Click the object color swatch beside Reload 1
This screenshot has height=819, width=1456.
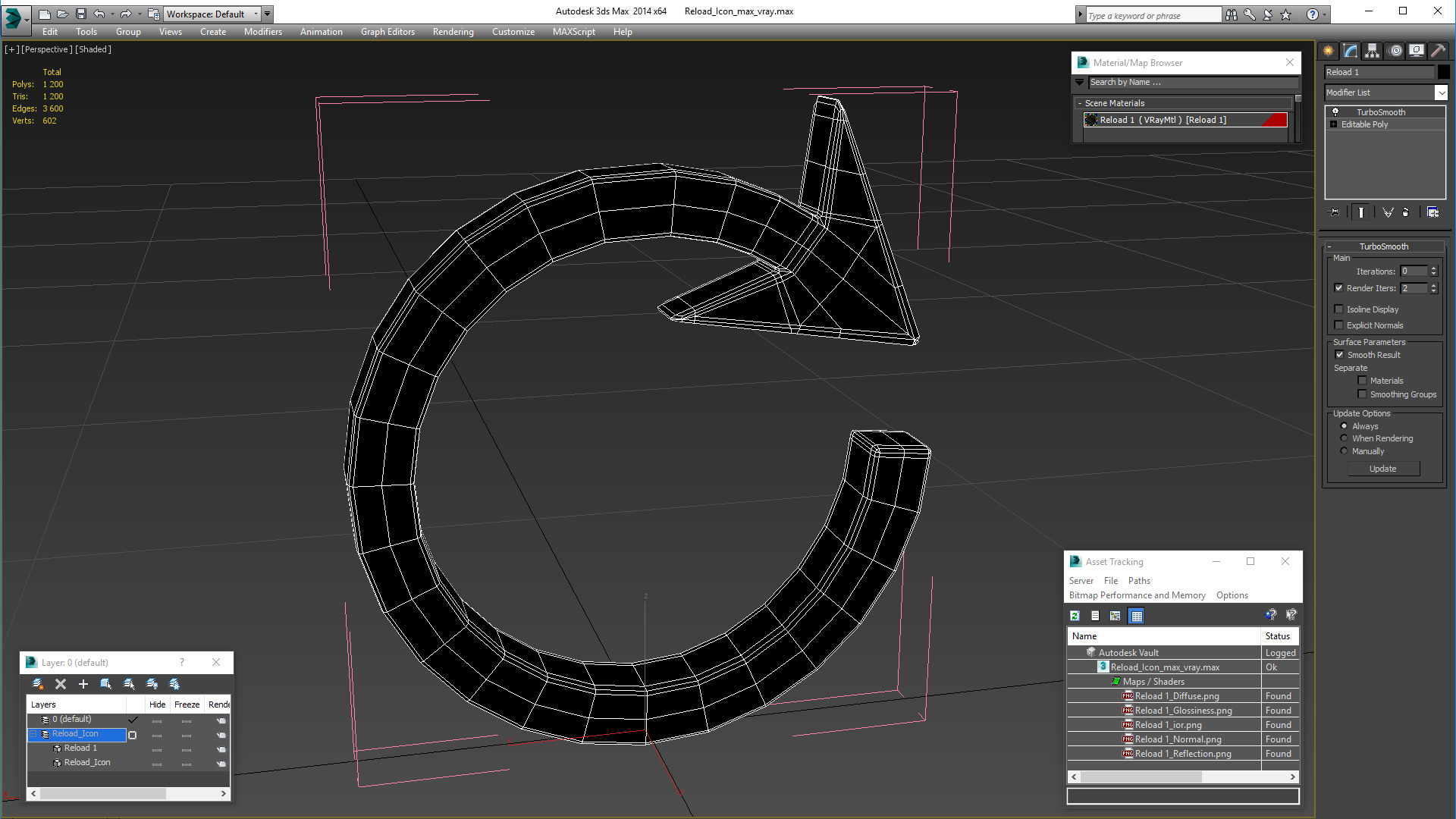(x=1443, y=72)
